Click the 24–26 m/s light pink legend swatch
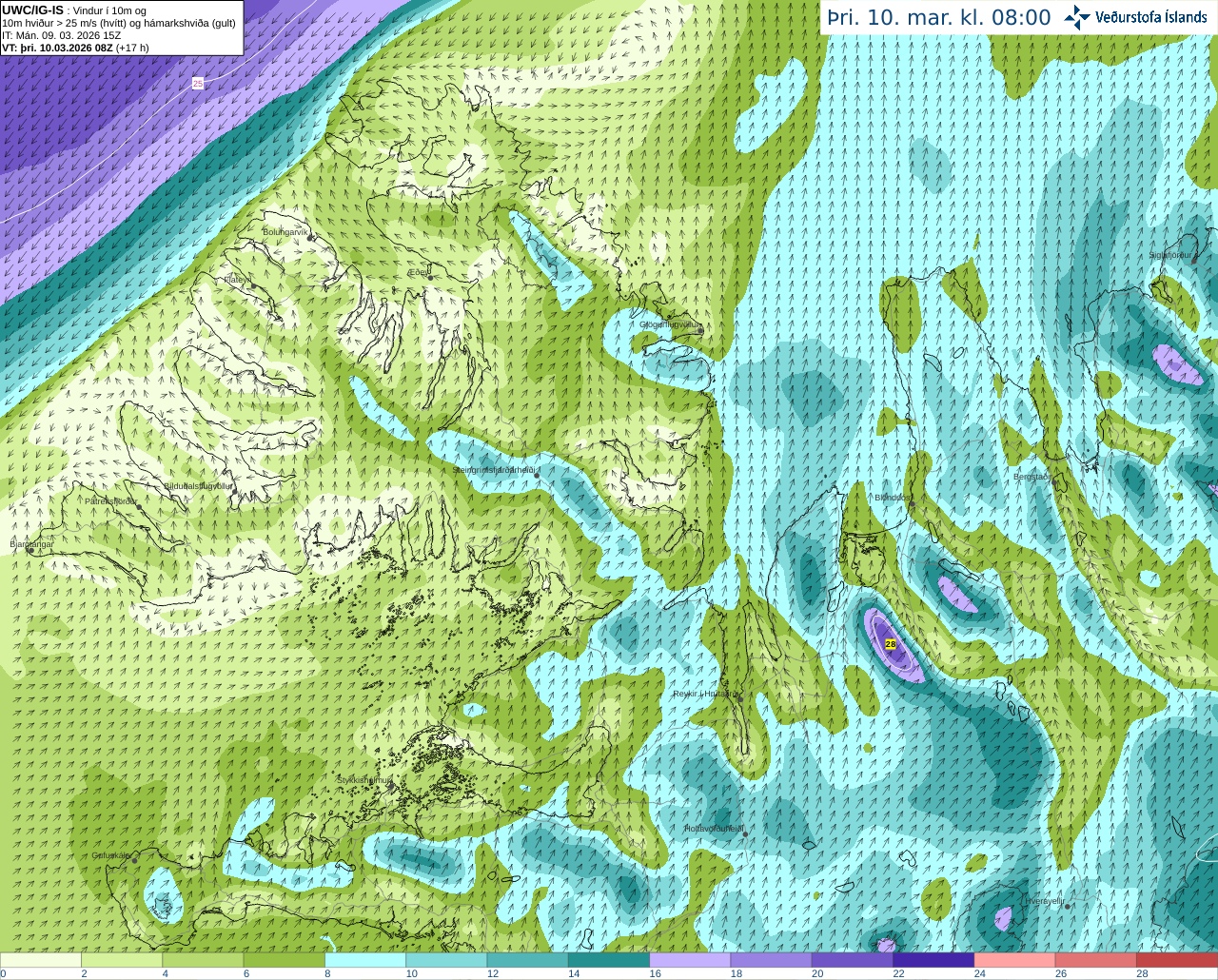The image size is (1218, 980). pyautogui.click(x=1015, y=960)
